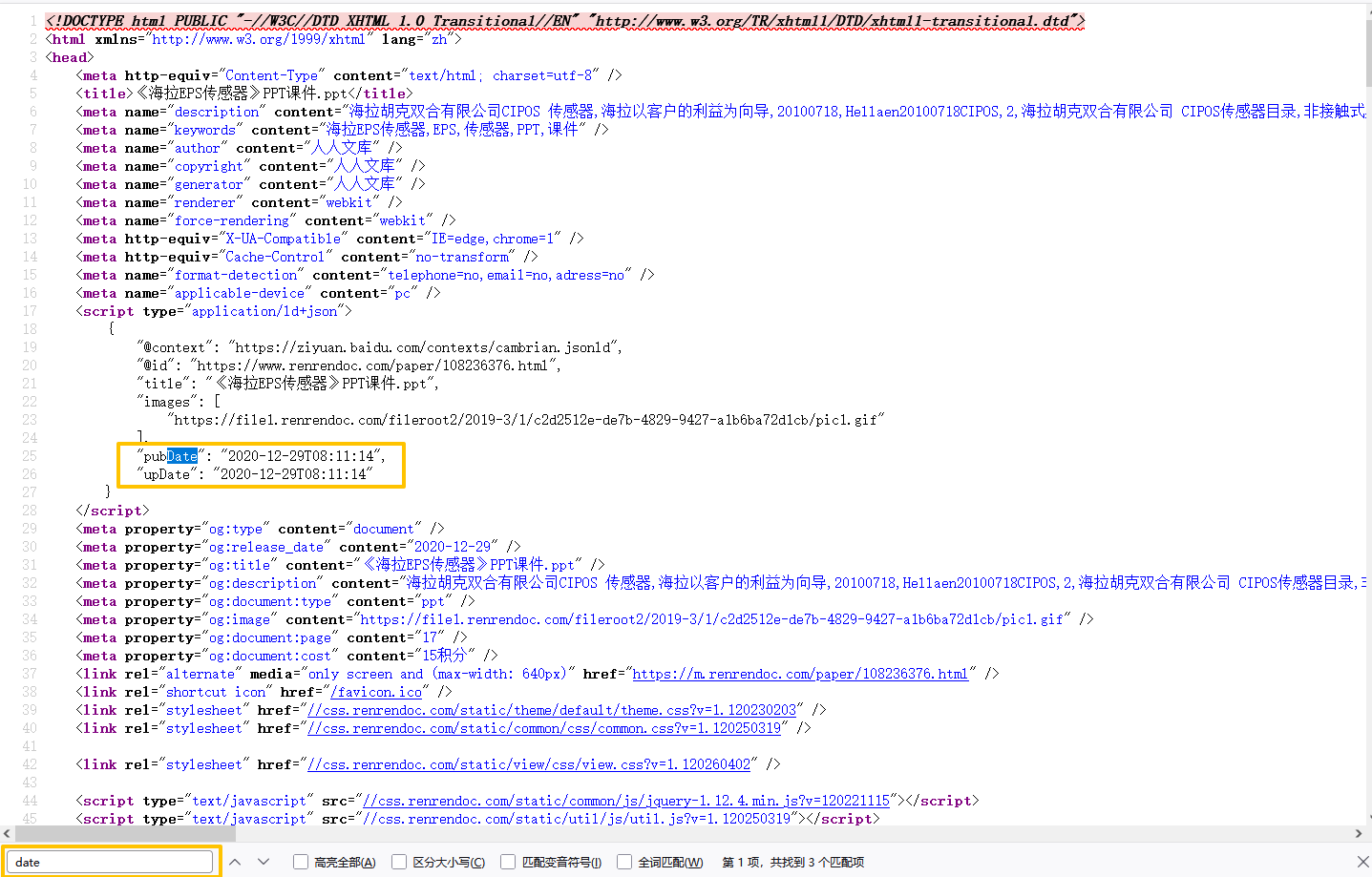Open the view.css stylesheet link
This screenshot has width=1372, height=877.
pyautogui.click(x=529, y=764)
